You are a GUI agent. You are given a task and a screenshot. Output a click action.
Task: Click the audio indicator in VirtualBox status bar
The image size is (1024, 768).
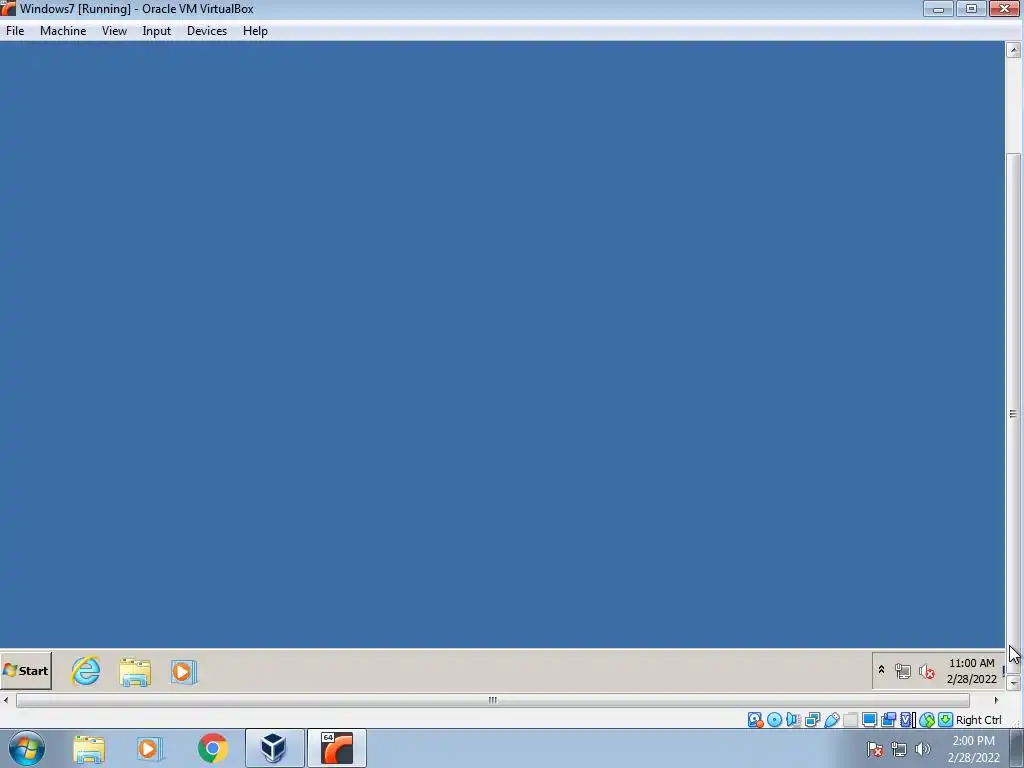point(793,720)
